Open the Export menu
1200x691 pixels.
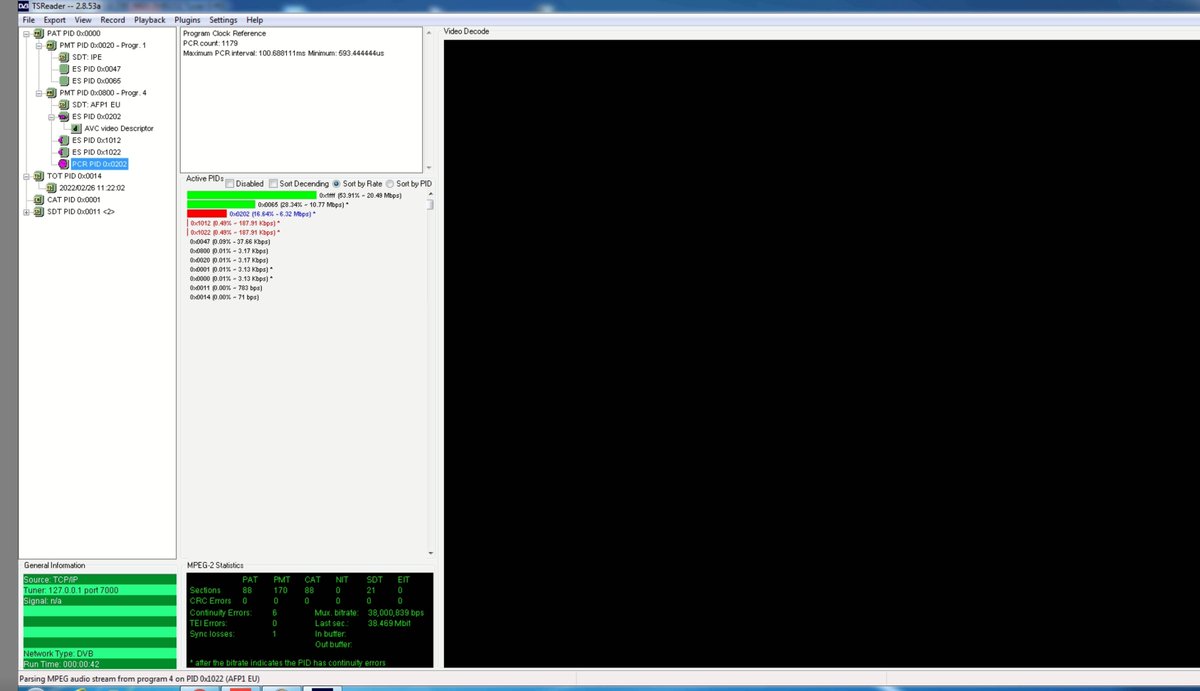[54, 20]
